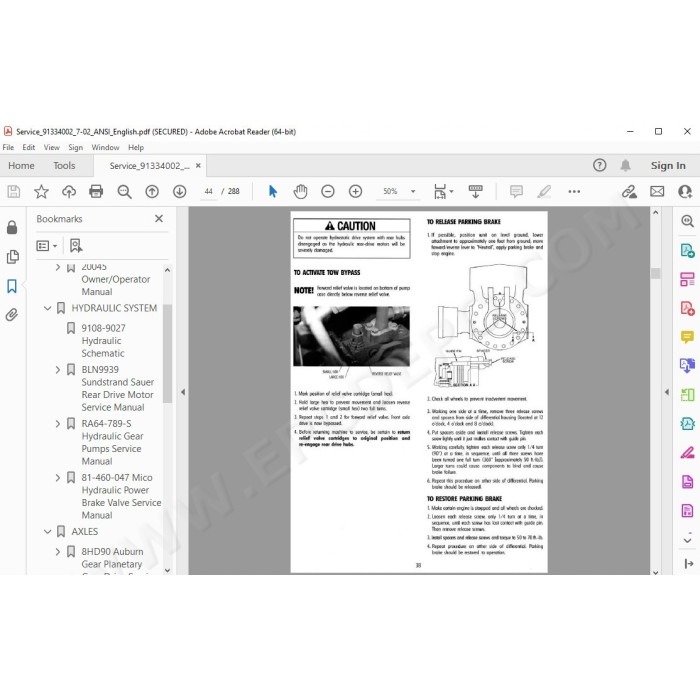Open Organize Pages tool icon
Image resolution: width=700 pixels, height=700 pixels.
click(687, 279)
